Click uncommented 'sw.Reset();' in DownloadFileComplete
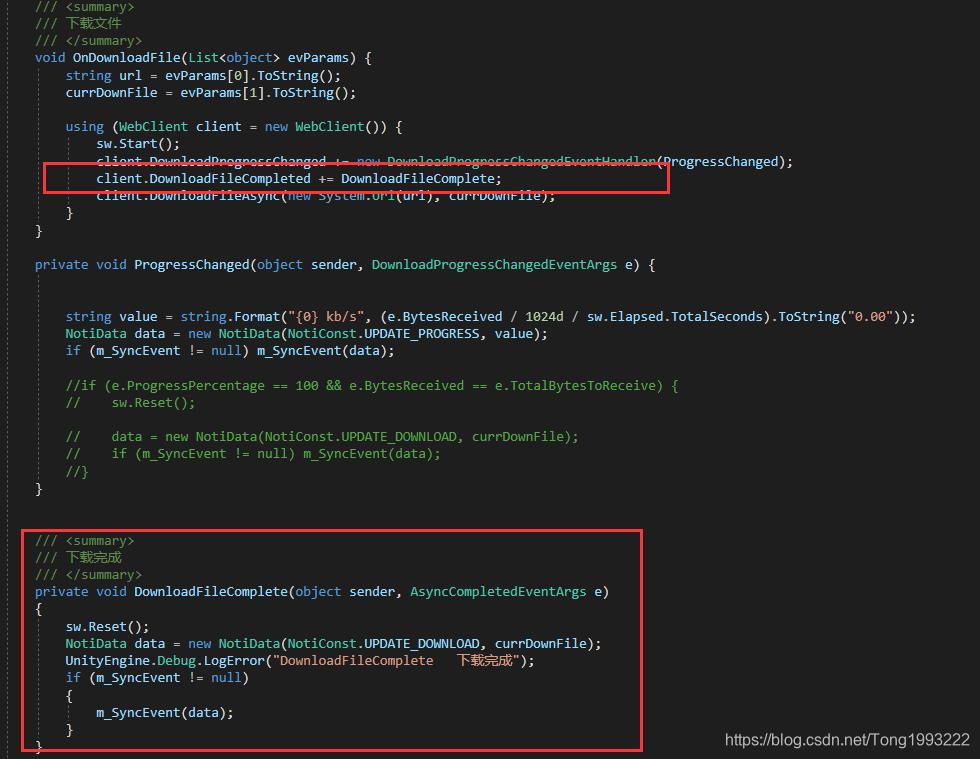 [108, 626]
